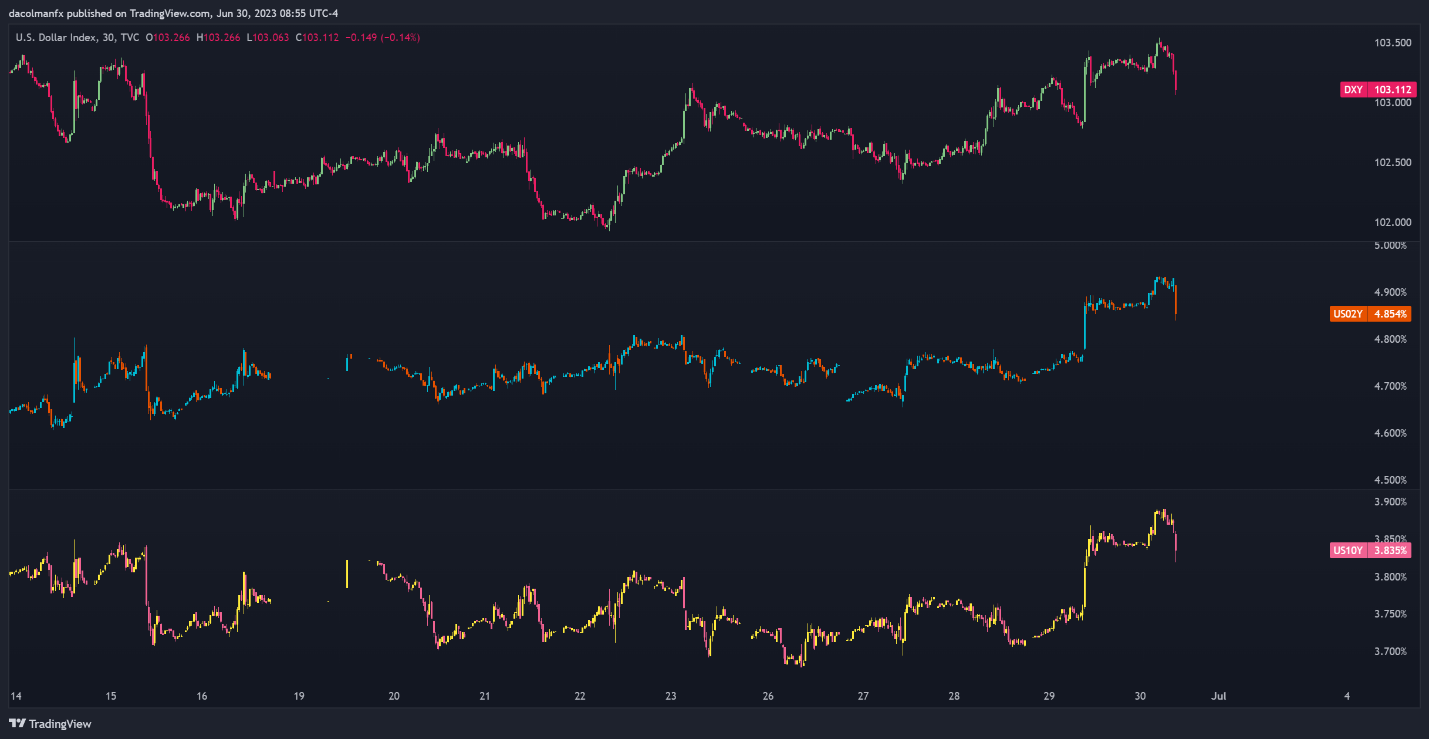
Task: Click date label 23 on time axis
Action: (671, 696)
